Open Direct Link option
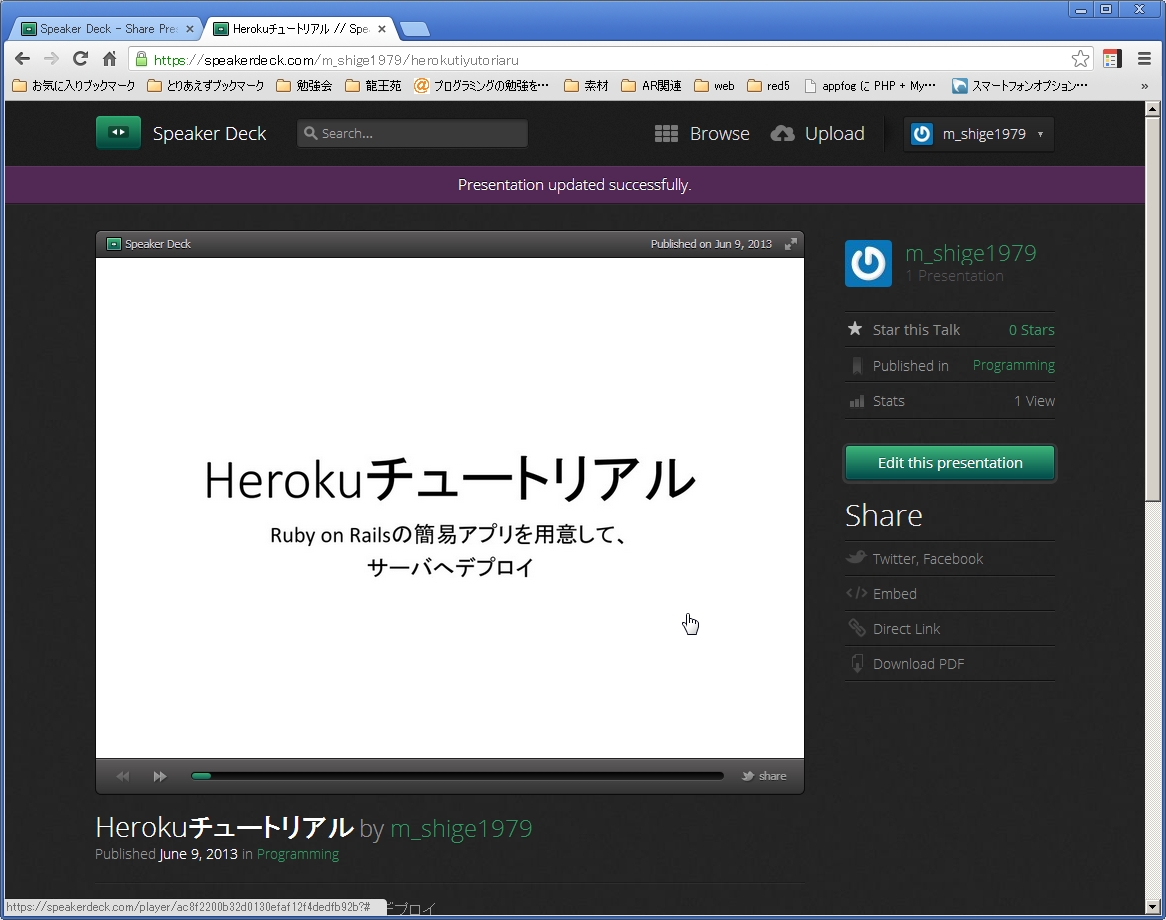Viewport: 1166px width, 920px height. pyautogui.click(x=906, y=629)
